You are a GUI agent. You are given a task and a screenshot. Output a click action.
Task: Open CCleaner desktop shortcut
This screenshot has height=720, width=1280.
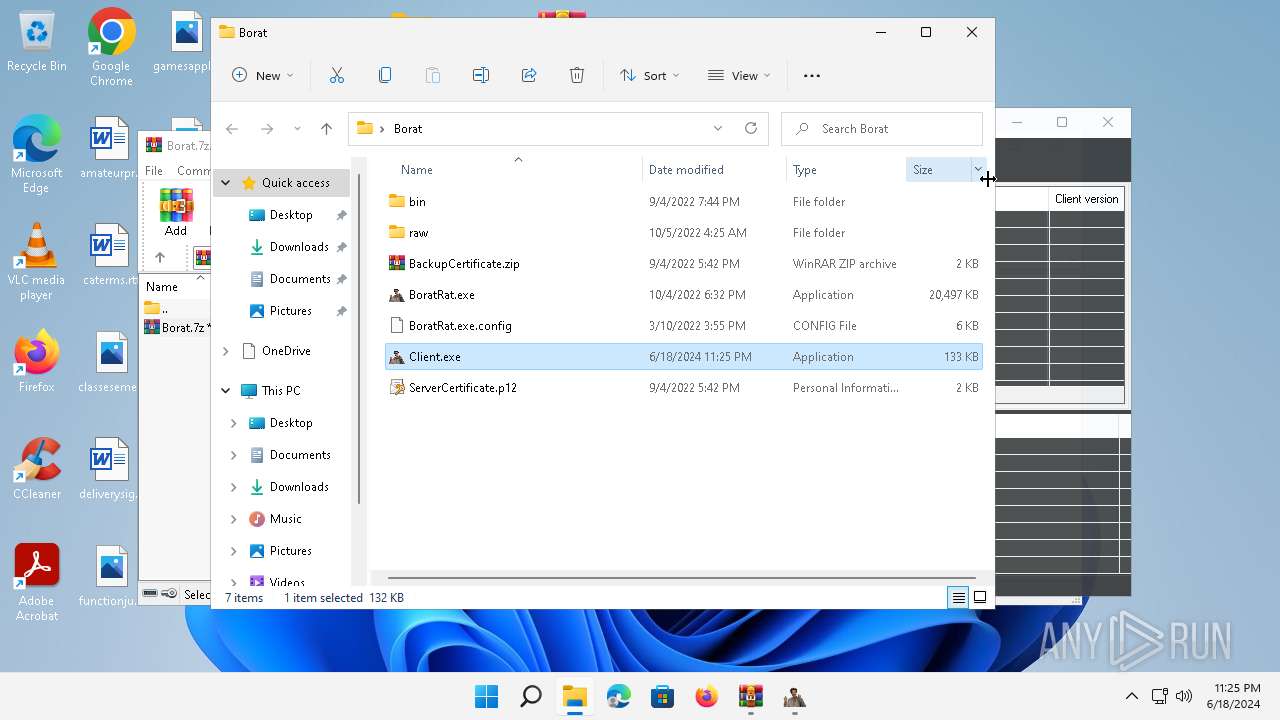coord(37,468)
